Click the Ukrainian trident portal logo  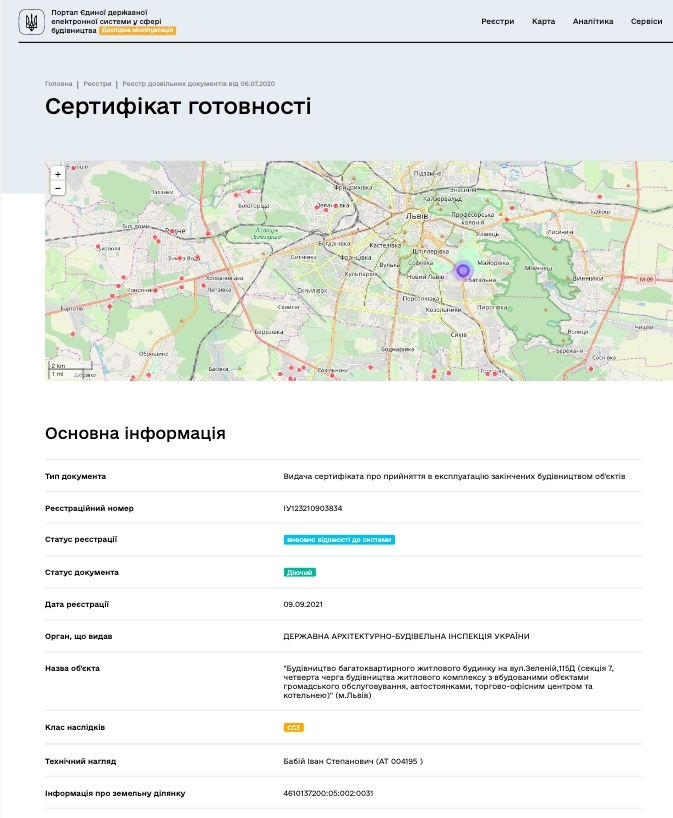(31, 22)
